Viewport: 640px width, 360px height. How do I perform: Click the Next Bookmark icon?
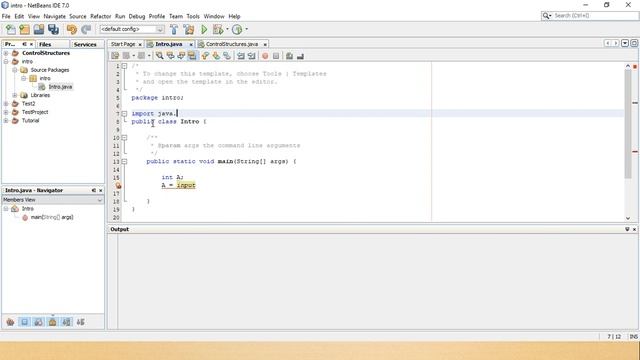click(216, 56)
